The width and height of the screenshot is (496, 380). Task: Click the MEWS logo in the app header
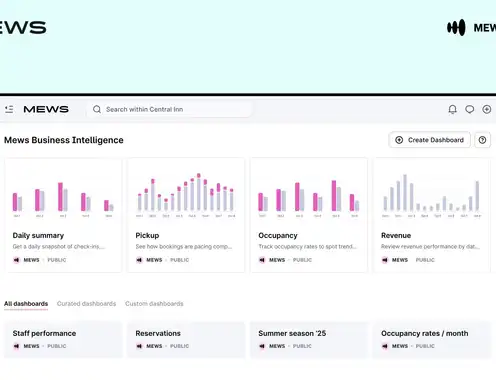coord(46,109)
